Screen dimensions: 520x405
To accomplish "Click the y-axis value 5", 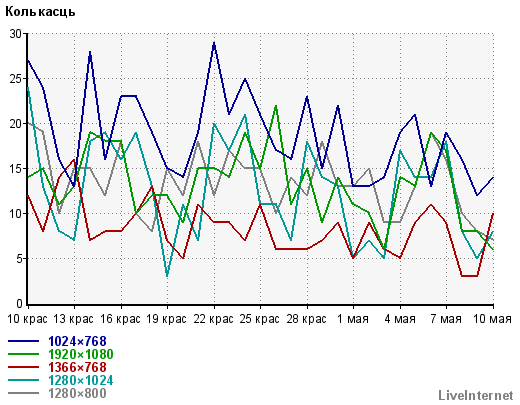I will coord(19,259).
